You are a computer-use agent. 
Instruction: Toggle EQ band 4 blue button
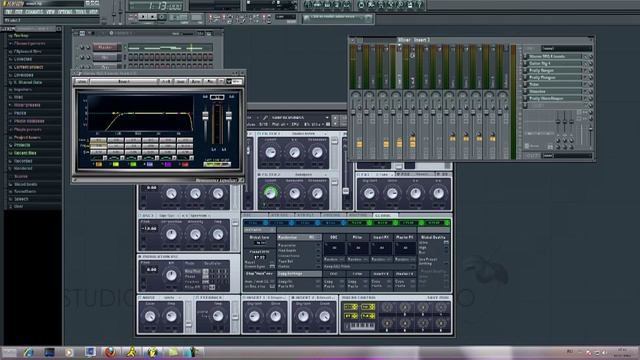(150, 164)
